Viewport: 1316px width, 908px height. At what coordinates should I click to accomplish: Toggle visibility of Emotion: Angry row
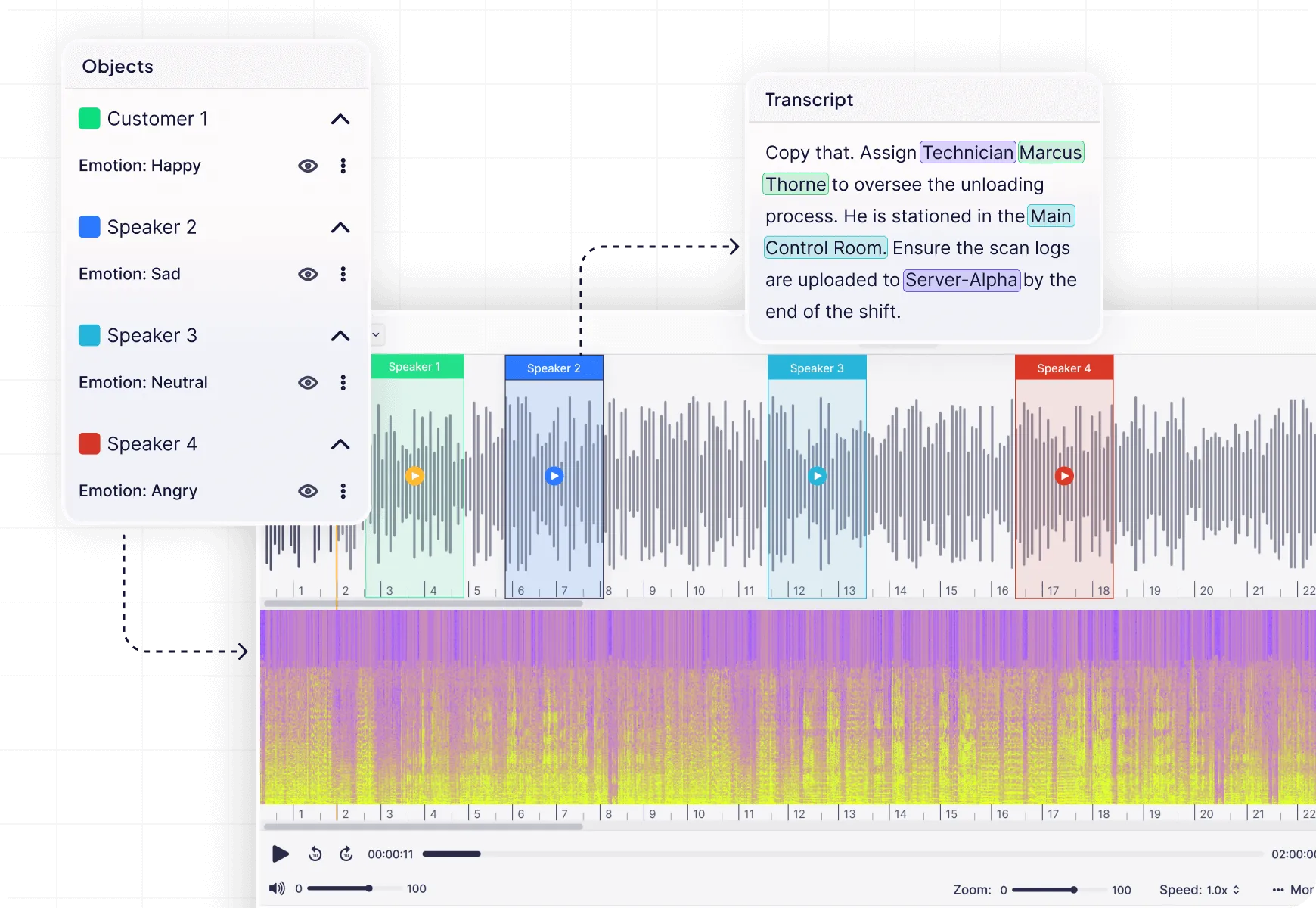point(308,490)
